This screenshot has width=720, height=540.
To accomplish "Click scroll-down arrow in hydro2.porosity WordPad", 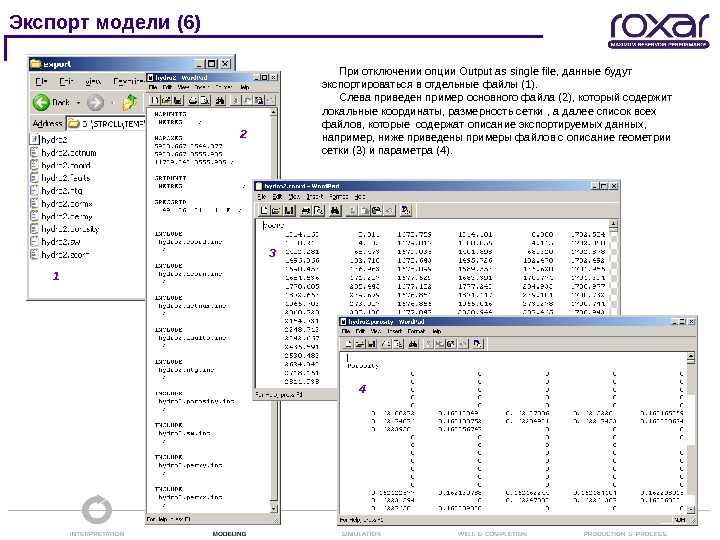I will [691, 509].
